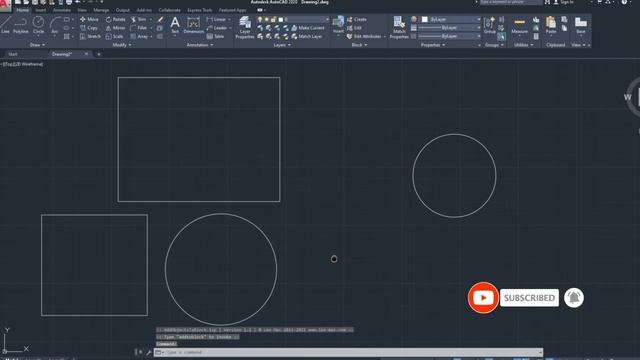The width and height of the screenshot is (640, 360).
Task: Switch to the Start file tab
Action: point(13,54)
